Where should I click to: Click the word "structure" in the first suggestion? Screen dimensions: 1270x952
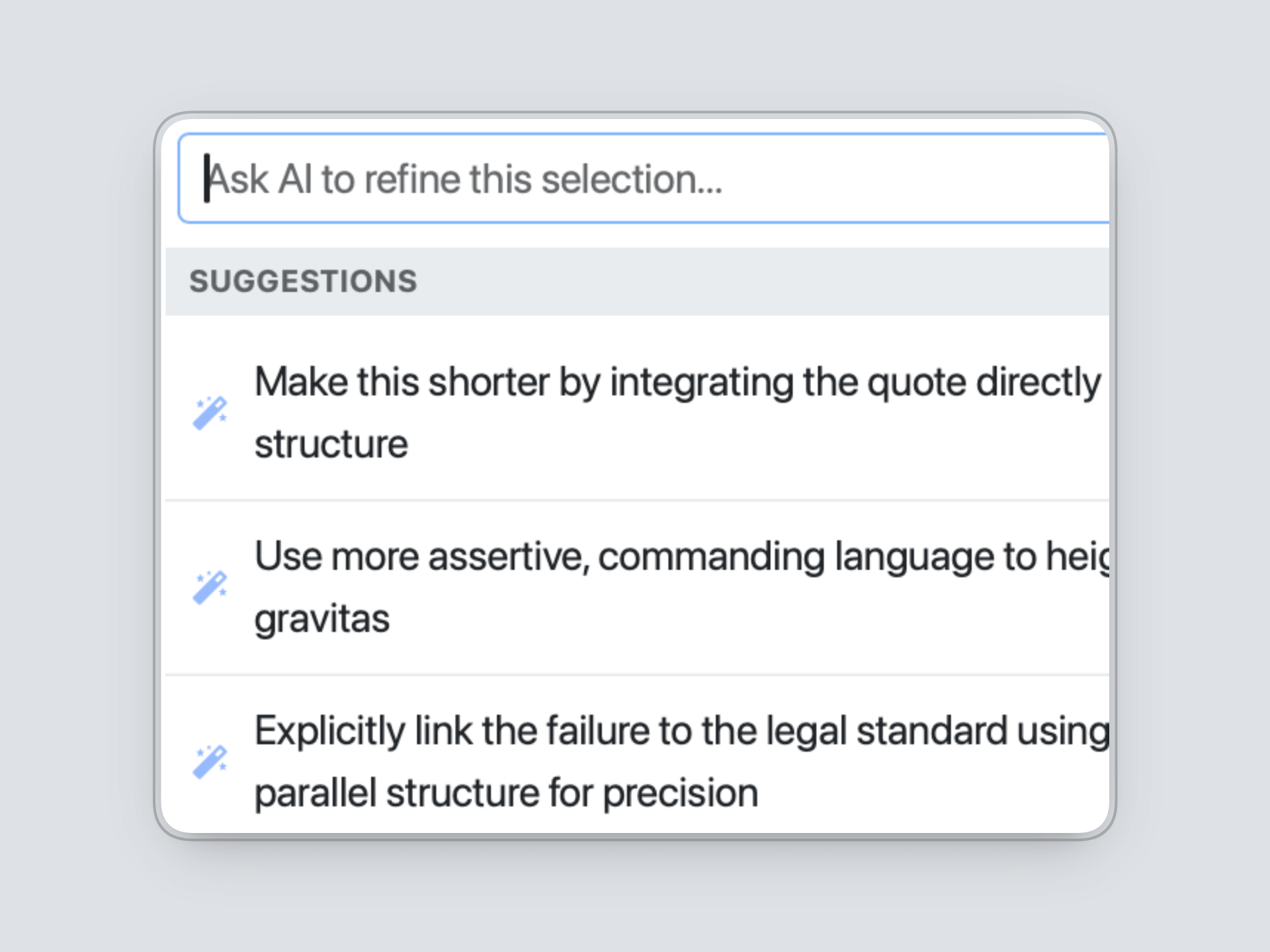pyautogui.click(x=331, y=444)
